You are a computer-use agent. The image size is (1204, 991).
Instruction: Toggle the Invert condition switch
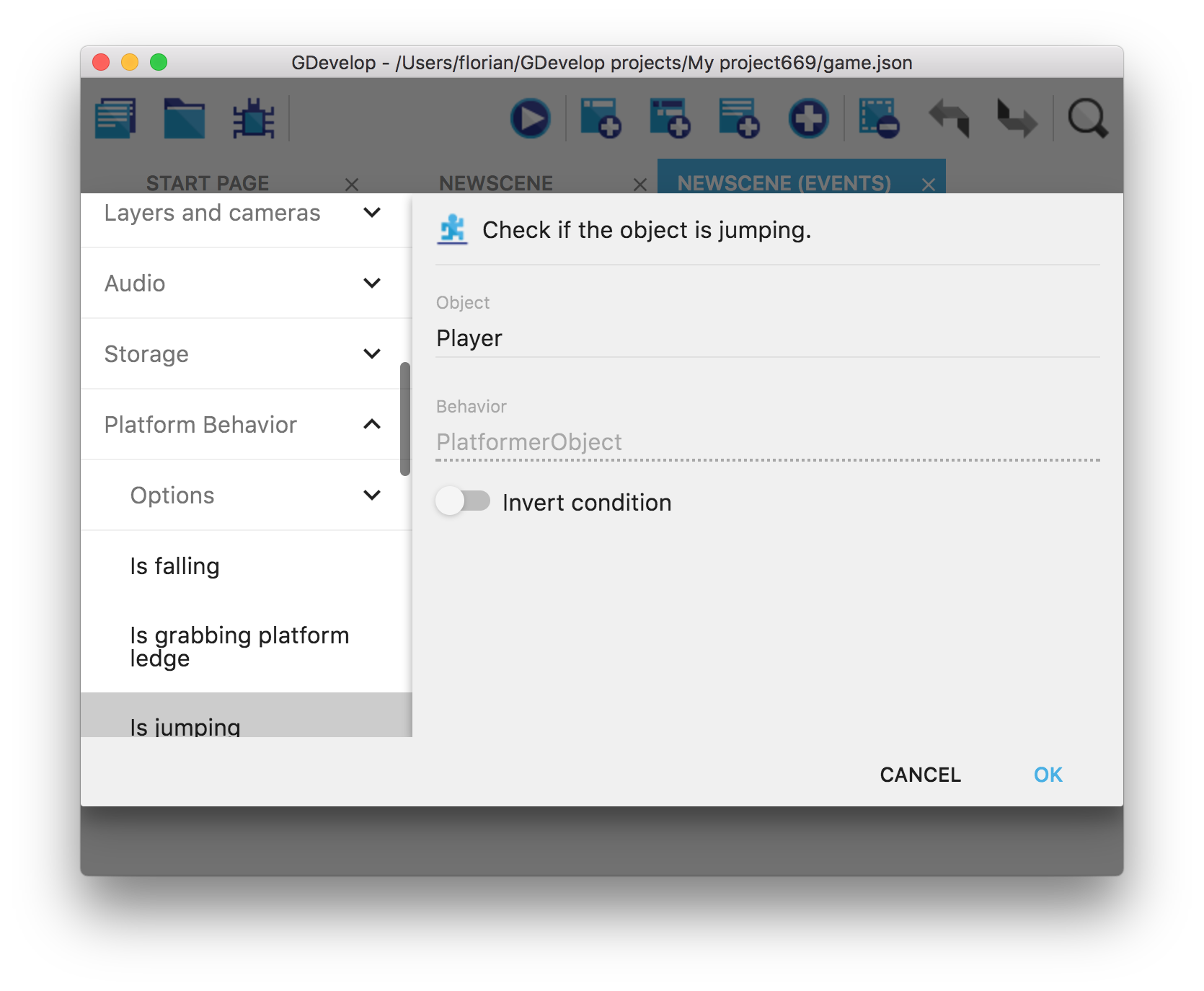[463, 501]
